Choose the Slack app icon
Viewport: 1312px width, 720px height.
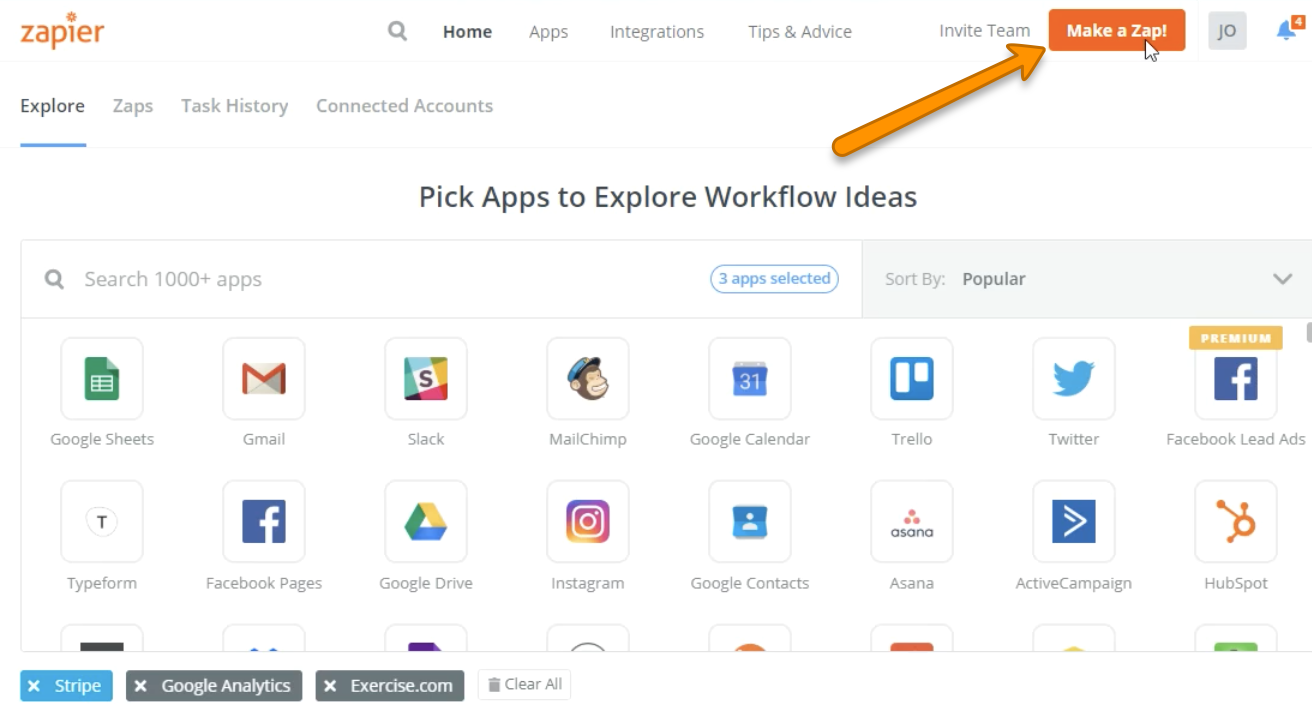coord(426,379)
